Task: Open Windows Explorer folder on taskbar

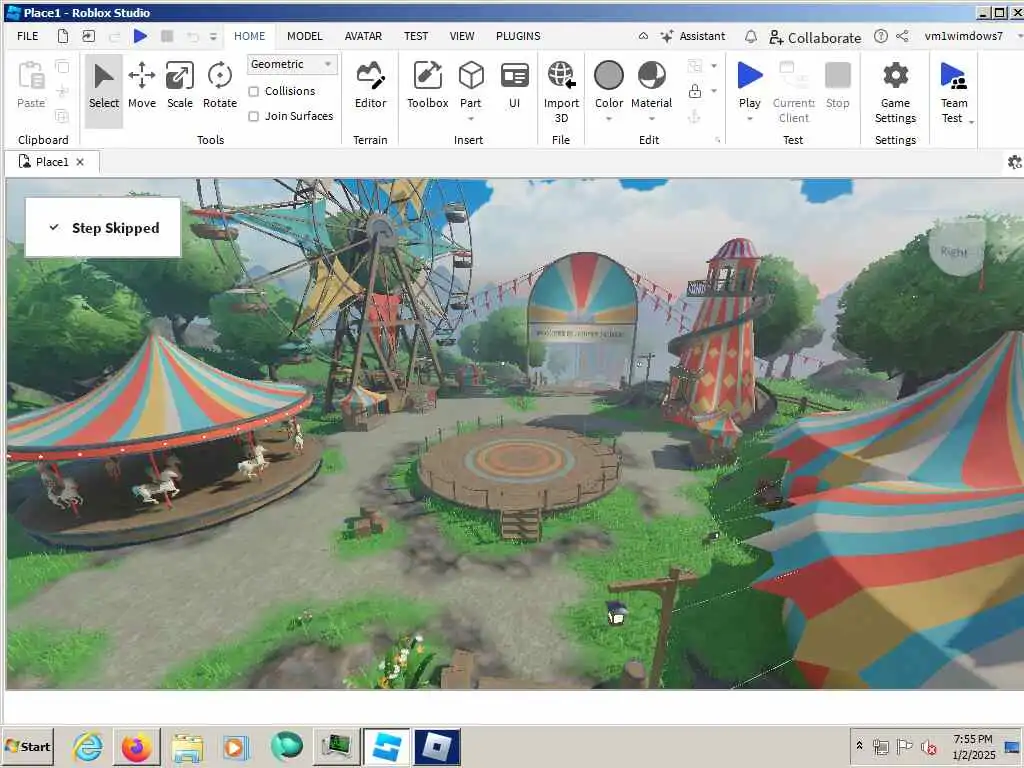Action: pos(187,746)
